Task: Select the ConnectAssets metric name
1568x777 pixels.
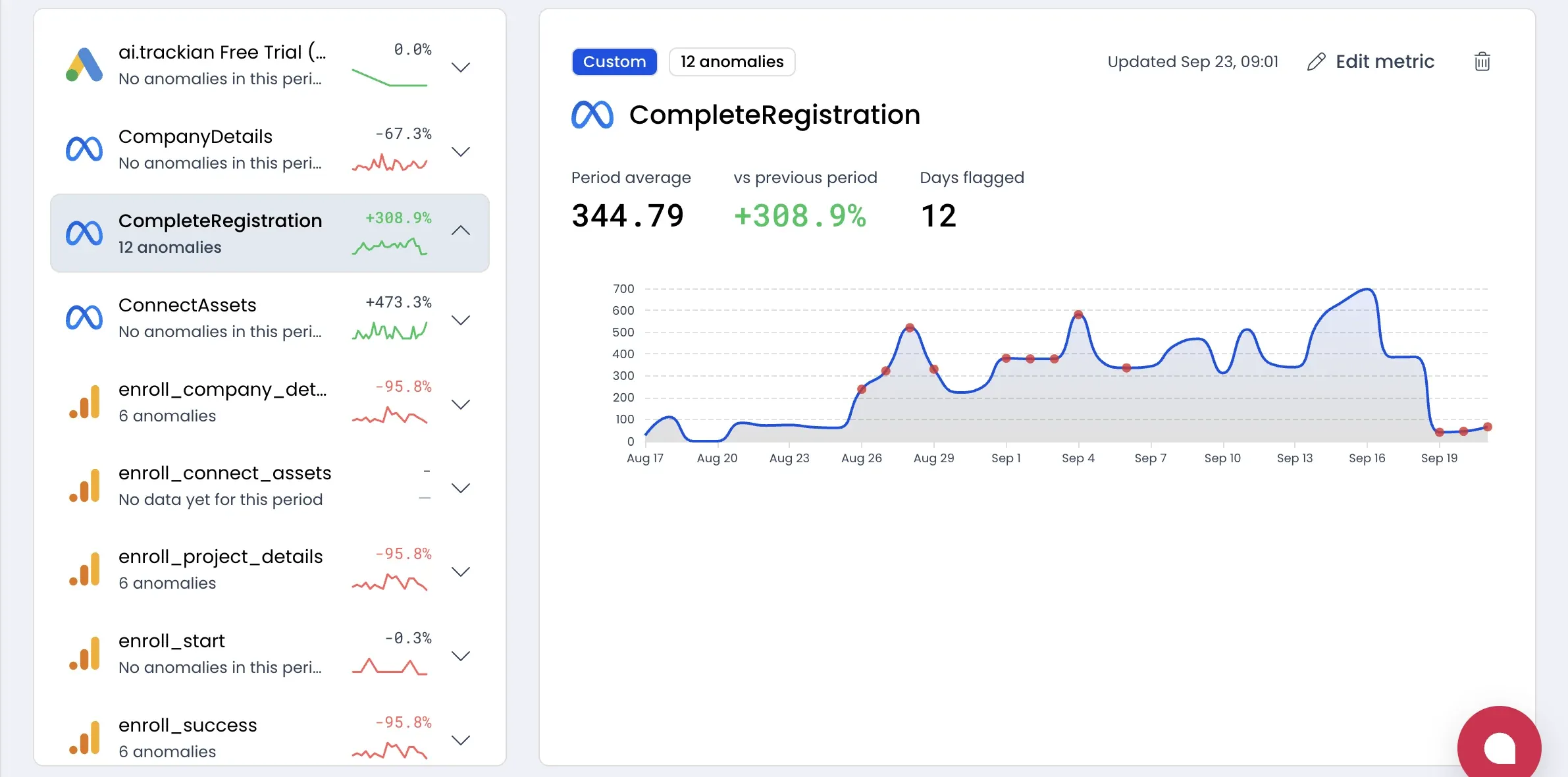Action: click(x=188, y=305)
